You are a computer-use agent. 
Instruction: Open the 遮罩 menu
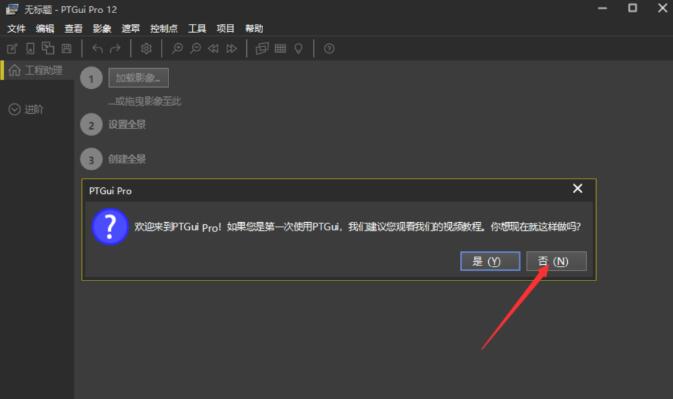[130, 29]
